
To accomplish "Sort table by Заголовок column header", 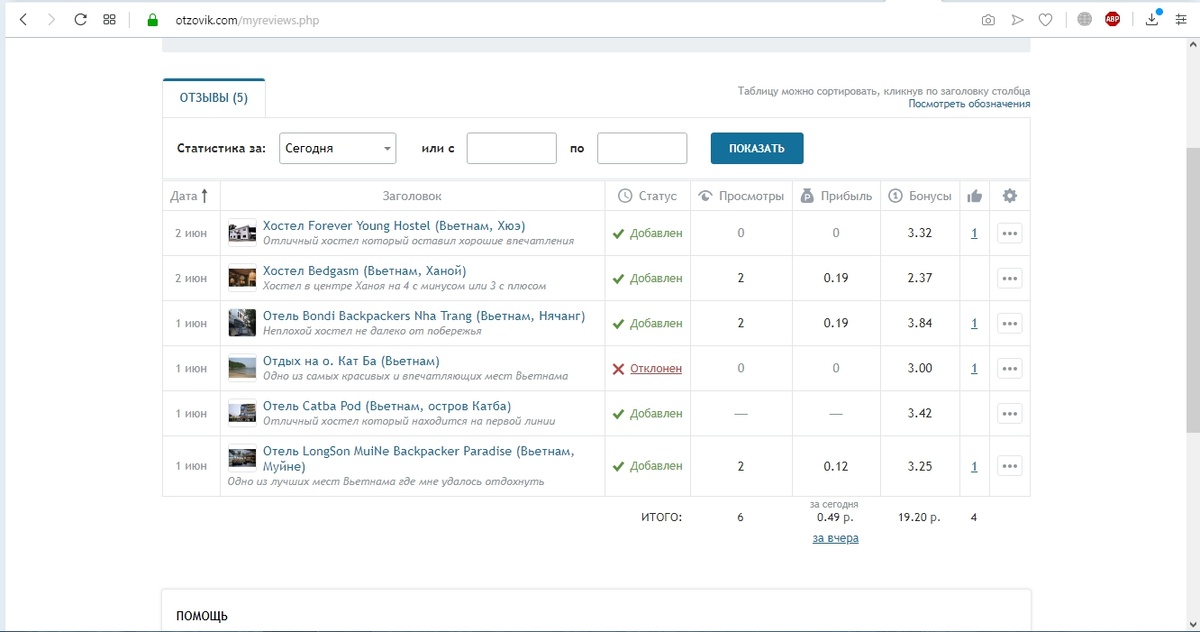I will coord(412,196).
